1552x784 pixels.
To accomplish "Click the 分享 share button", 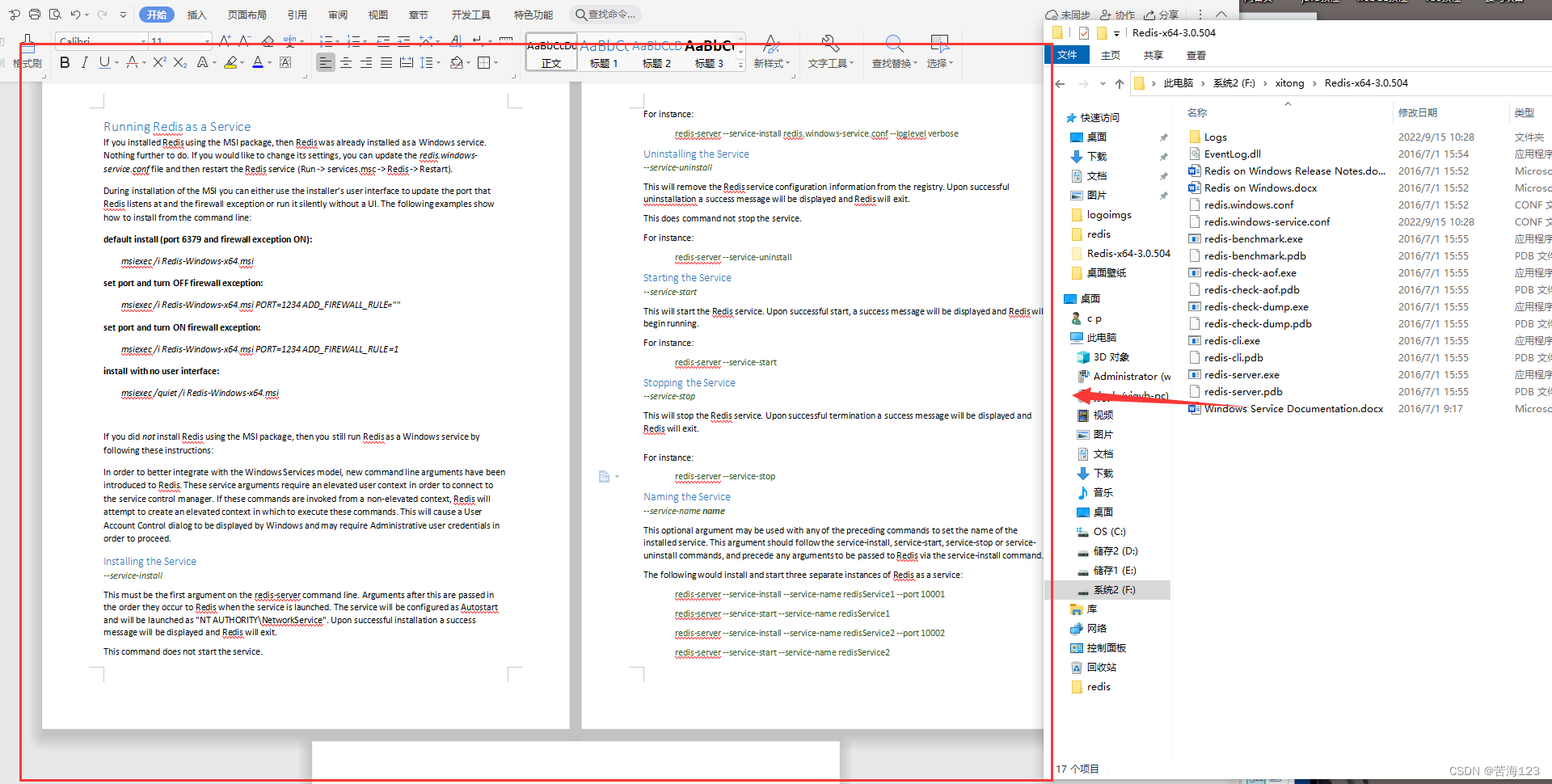I will (1161, 15).
